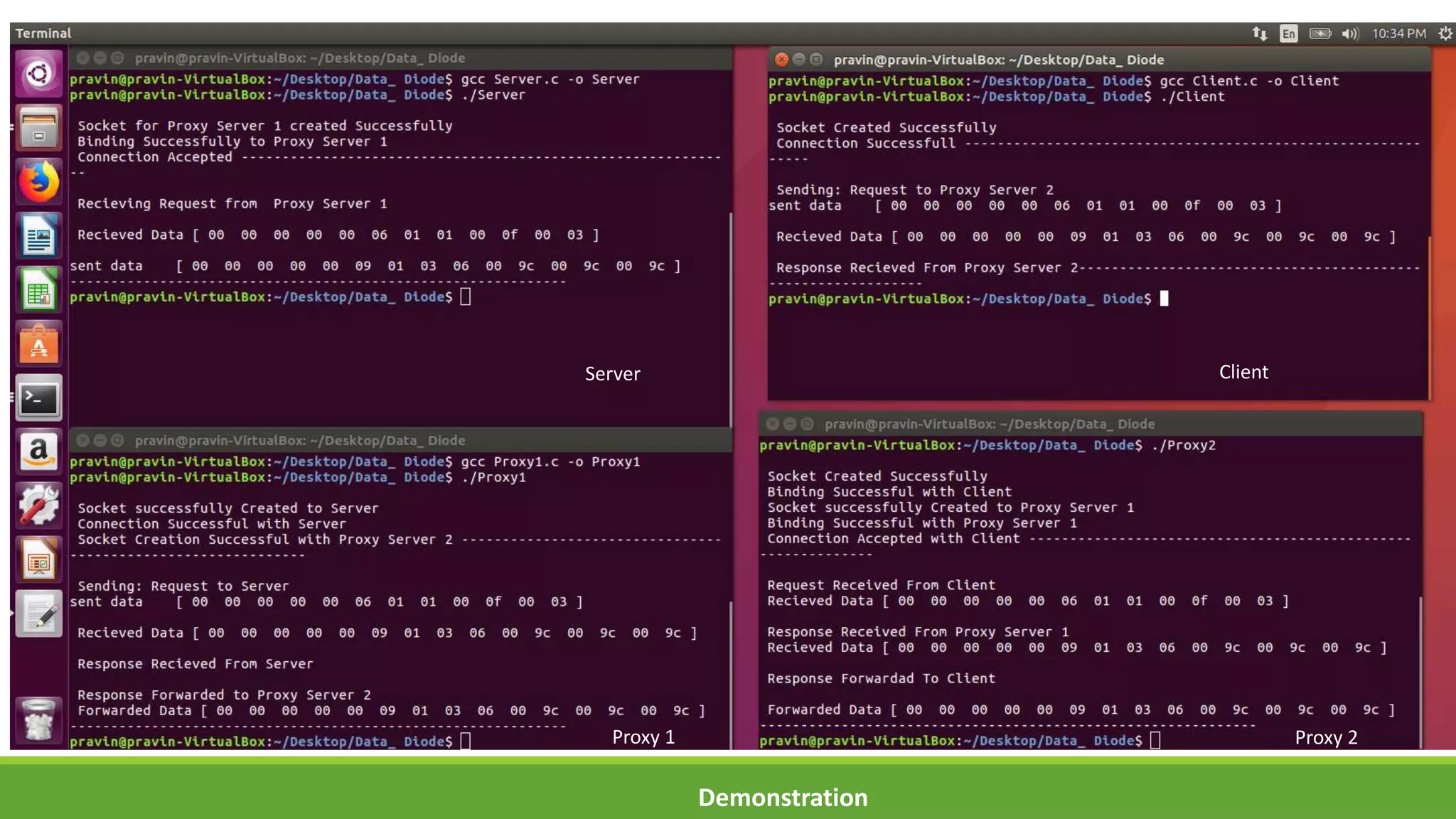This screenshot has height=819, width=1456.
Task: Click 'Sending: Request to Server' line in Proxy1
Action: [x=183, y=586]
